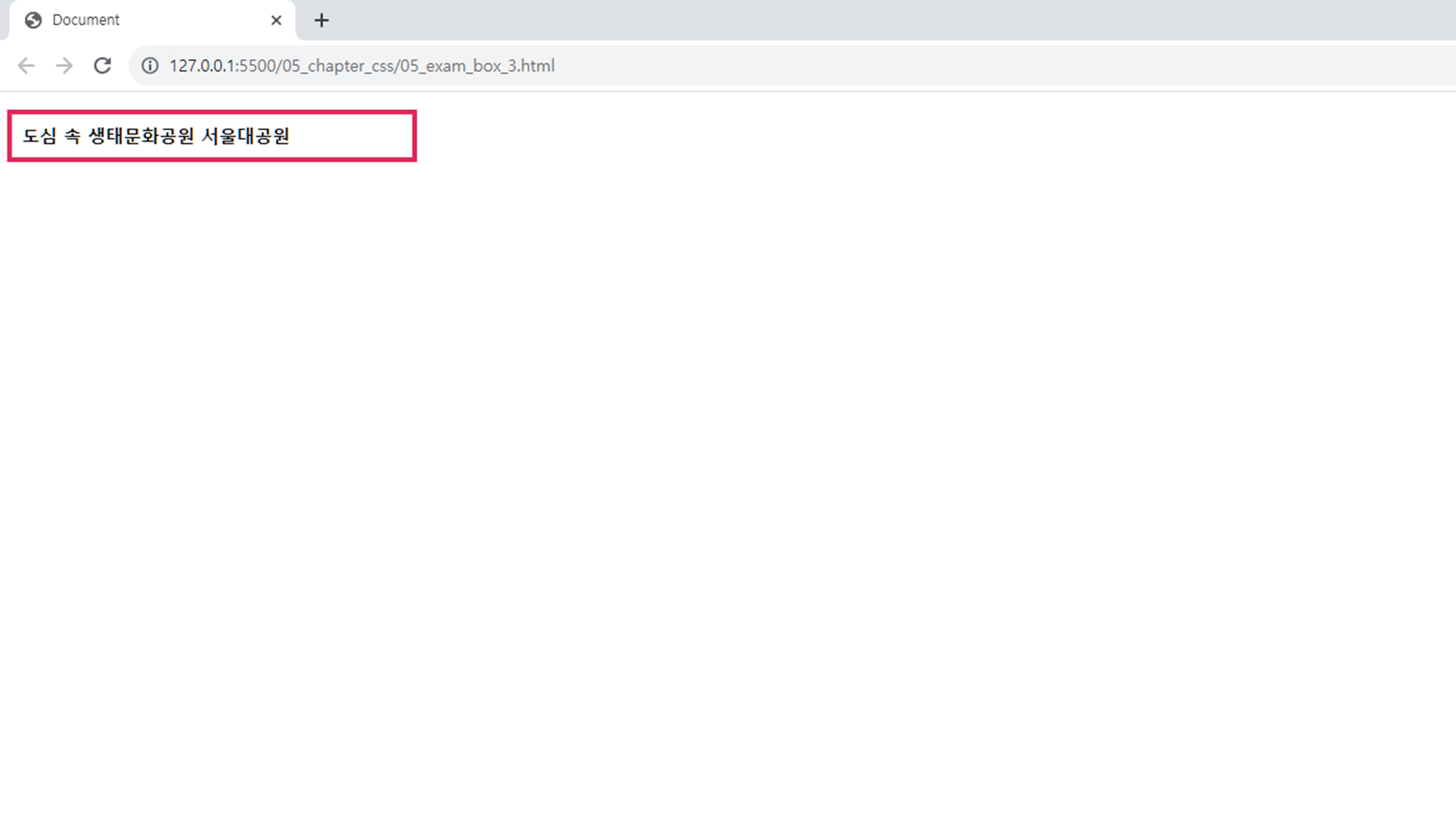Reload the current page

pyautogui.click(x=103, y=66)
